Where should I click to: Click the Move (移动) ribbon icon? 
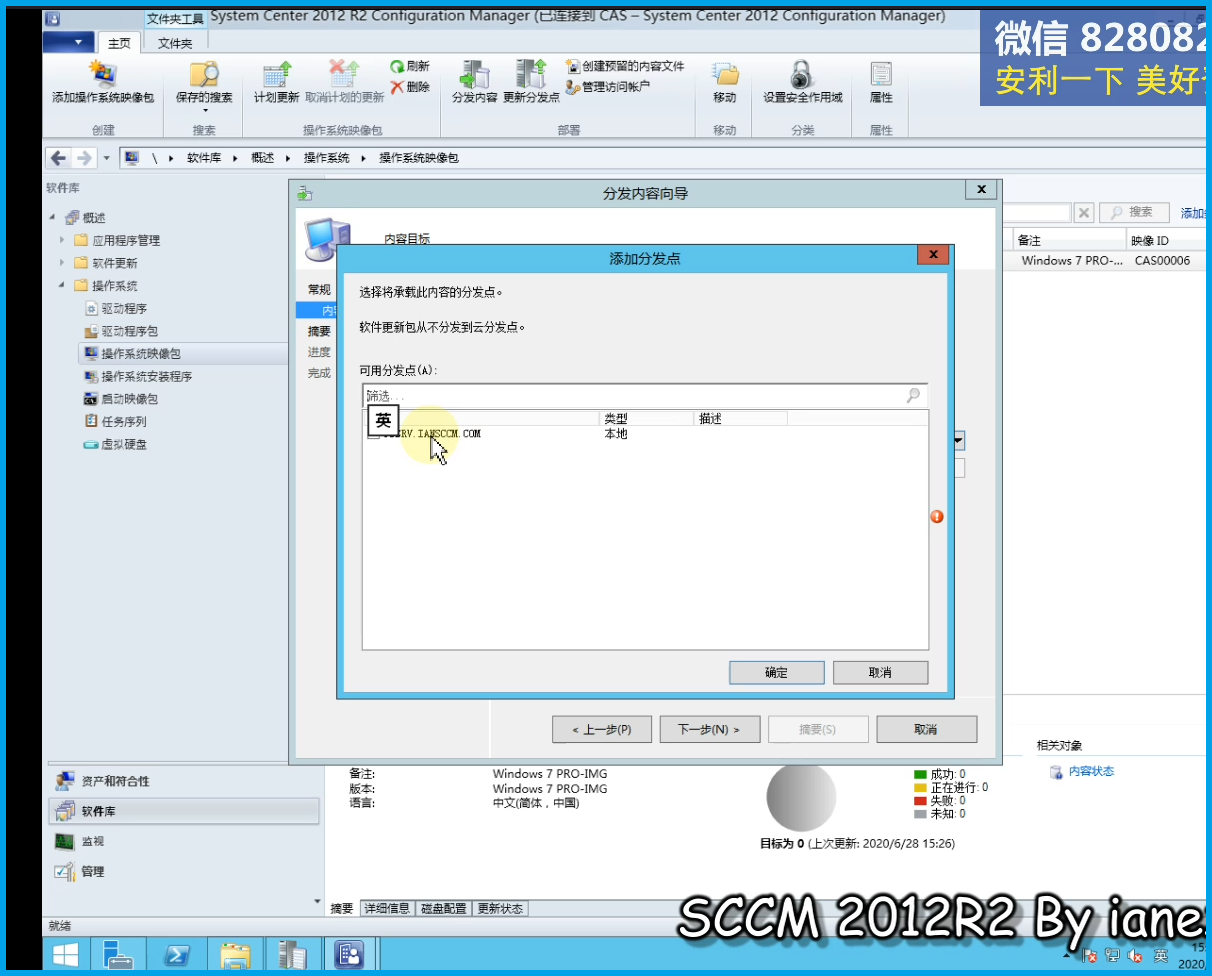point(724,82)
